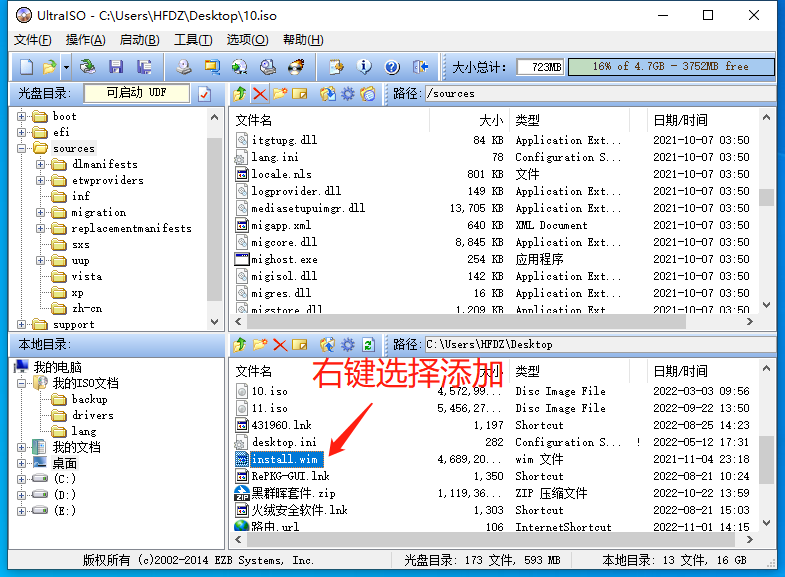Open the 文件(F) menu

(33, 40)
